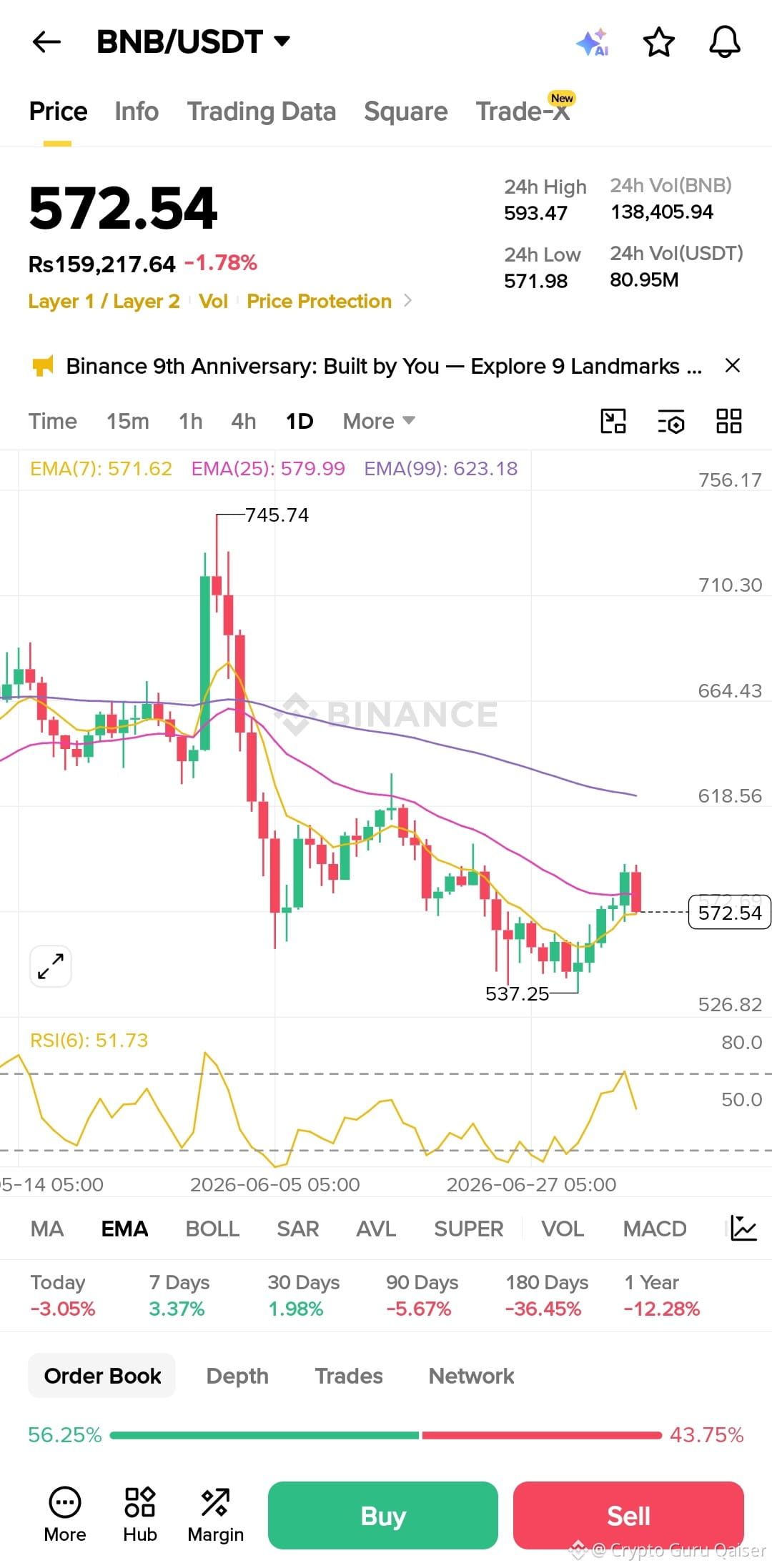The height and width of the screenshot is (1568, 772).
Task: Tap the 180 Days -36.45% performance
Action: pyautogui.click(x=547, y=1296)
